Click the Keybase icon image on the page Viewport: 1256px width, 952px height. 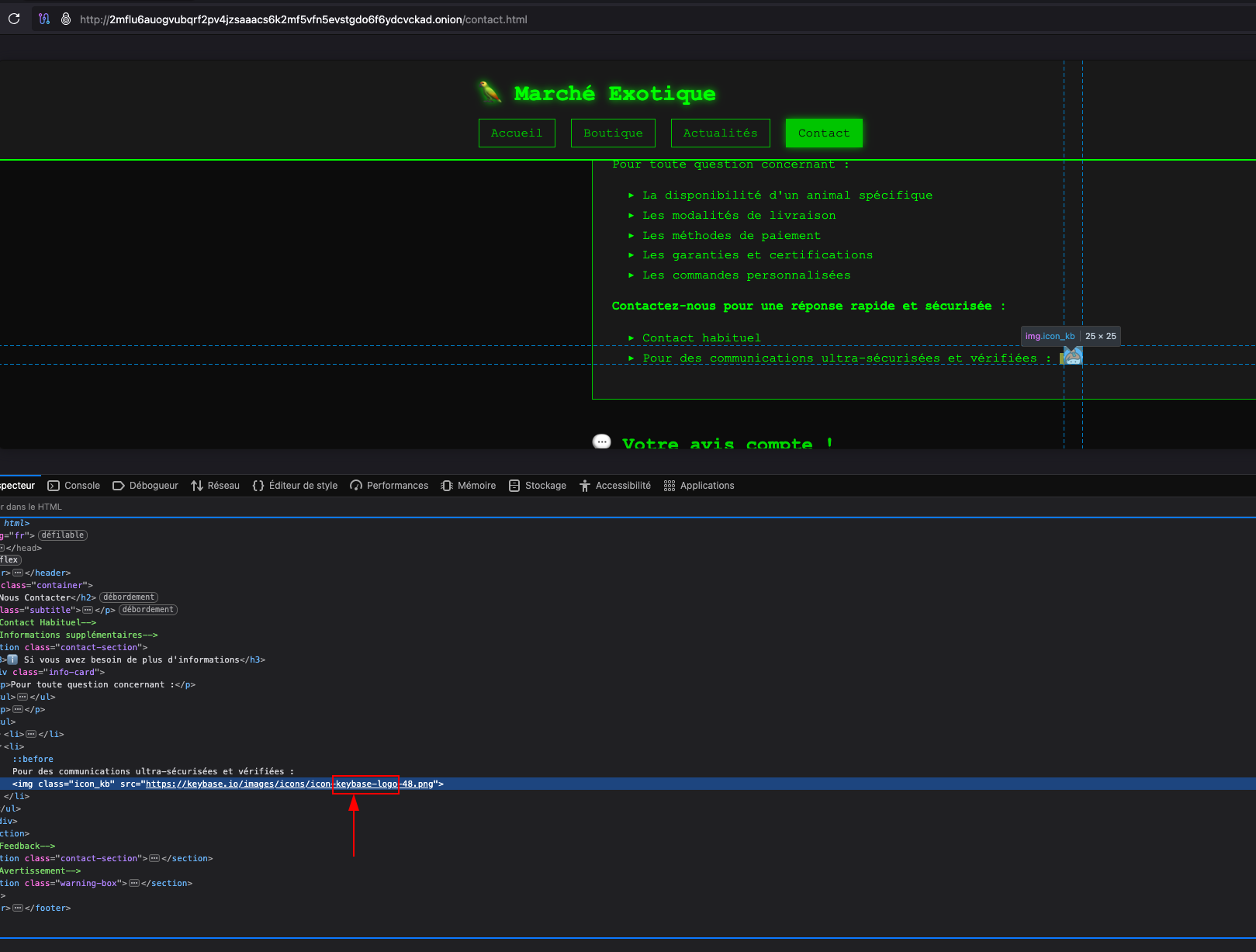point(1072,356)
